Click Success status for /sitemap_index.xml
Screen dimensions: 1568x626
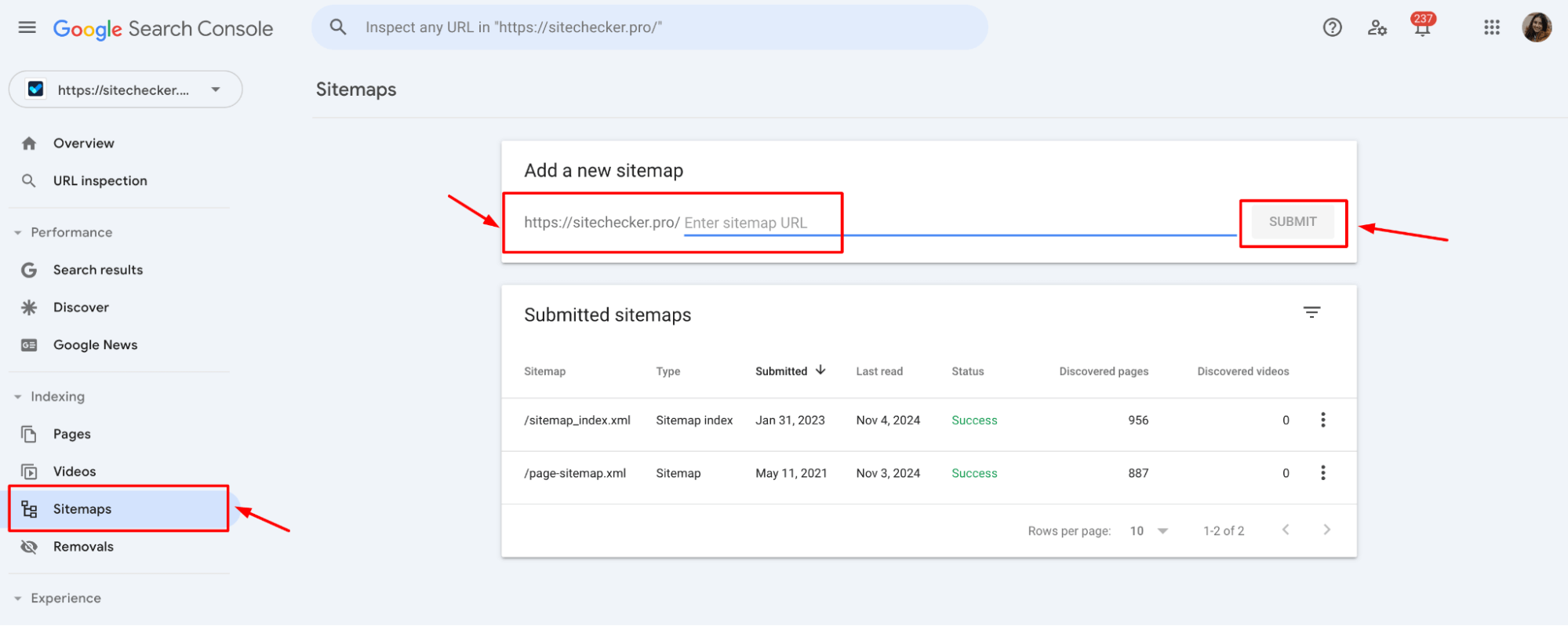click(x=974, y=420)
